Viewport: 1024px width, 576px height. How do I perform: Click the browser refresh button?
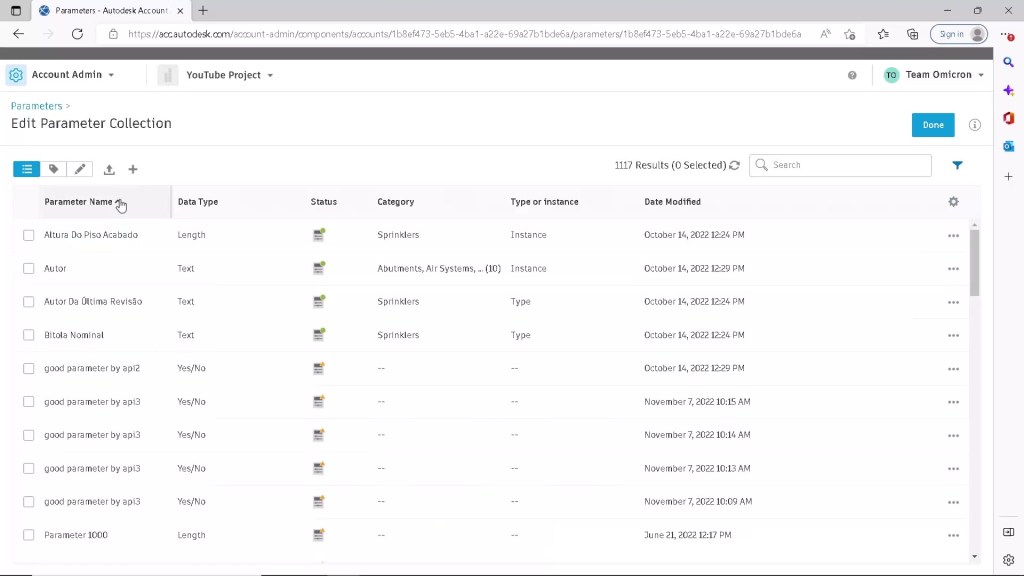[x=77, y=34]
